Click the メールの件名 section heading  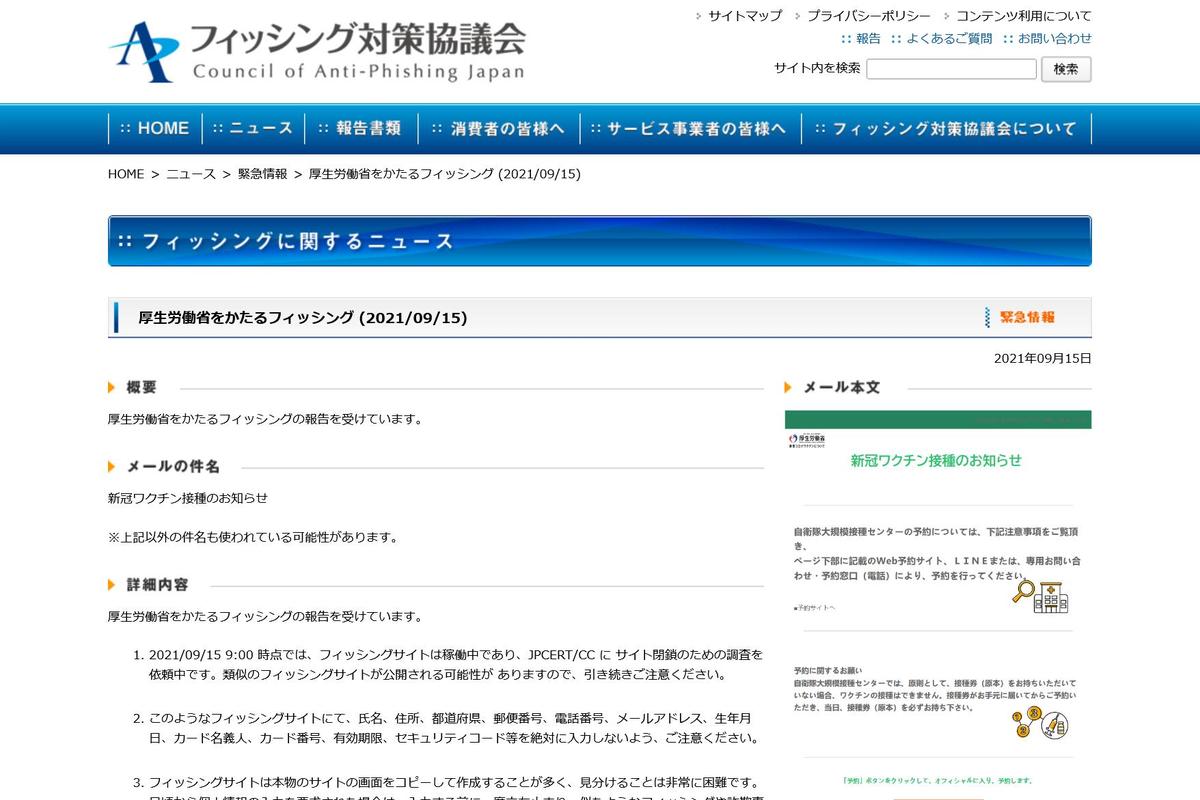tap(173, 466)
